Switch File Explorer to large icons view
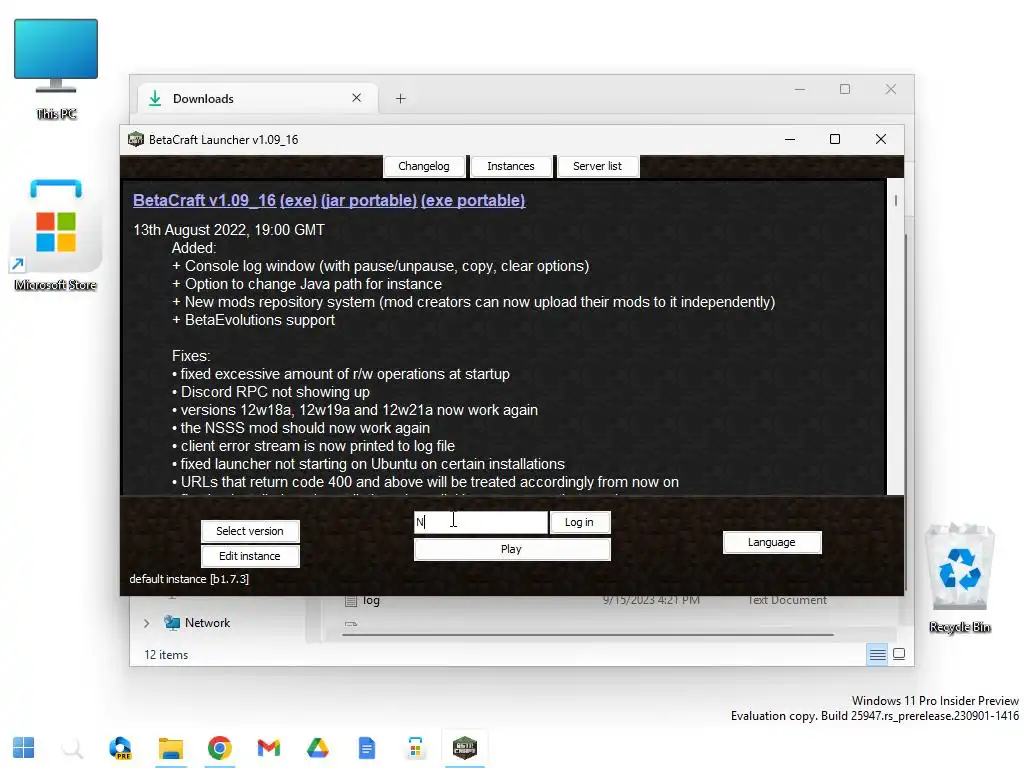 tap(899, 654)
